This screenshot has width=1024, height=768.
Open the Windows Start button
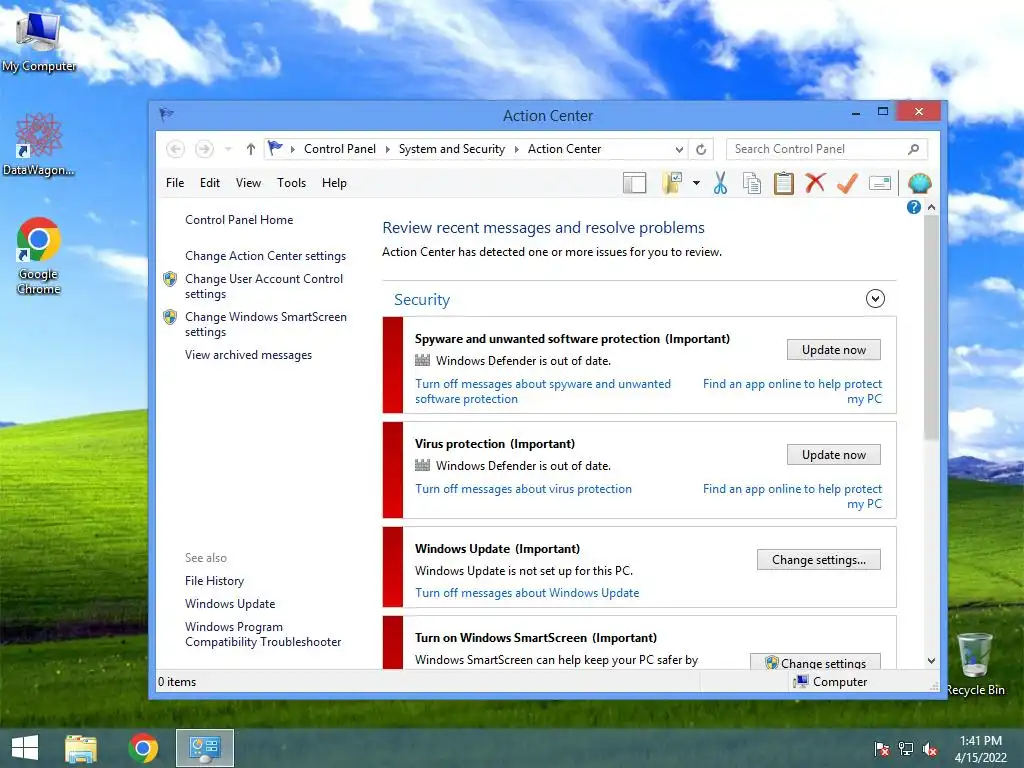coord(25,748)
